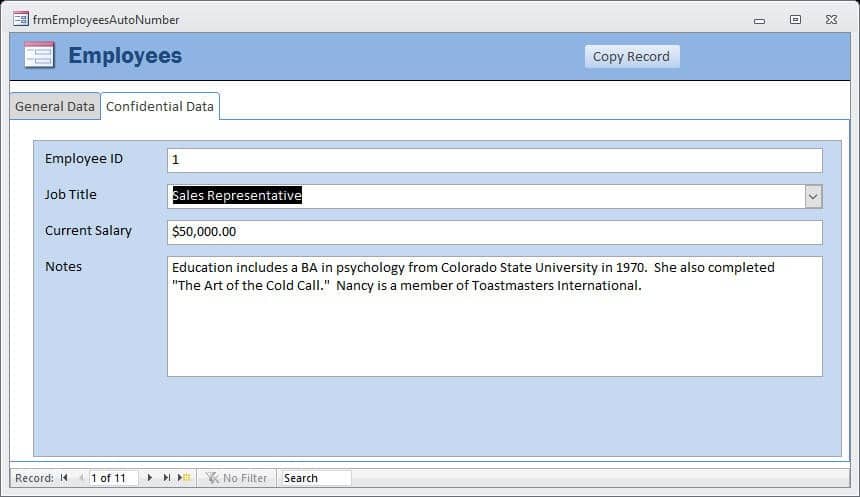Screen dimensions: 860x497
Task: Maximize the frmEmployeesAutoNumber window
Action: [x=795, y=20]
